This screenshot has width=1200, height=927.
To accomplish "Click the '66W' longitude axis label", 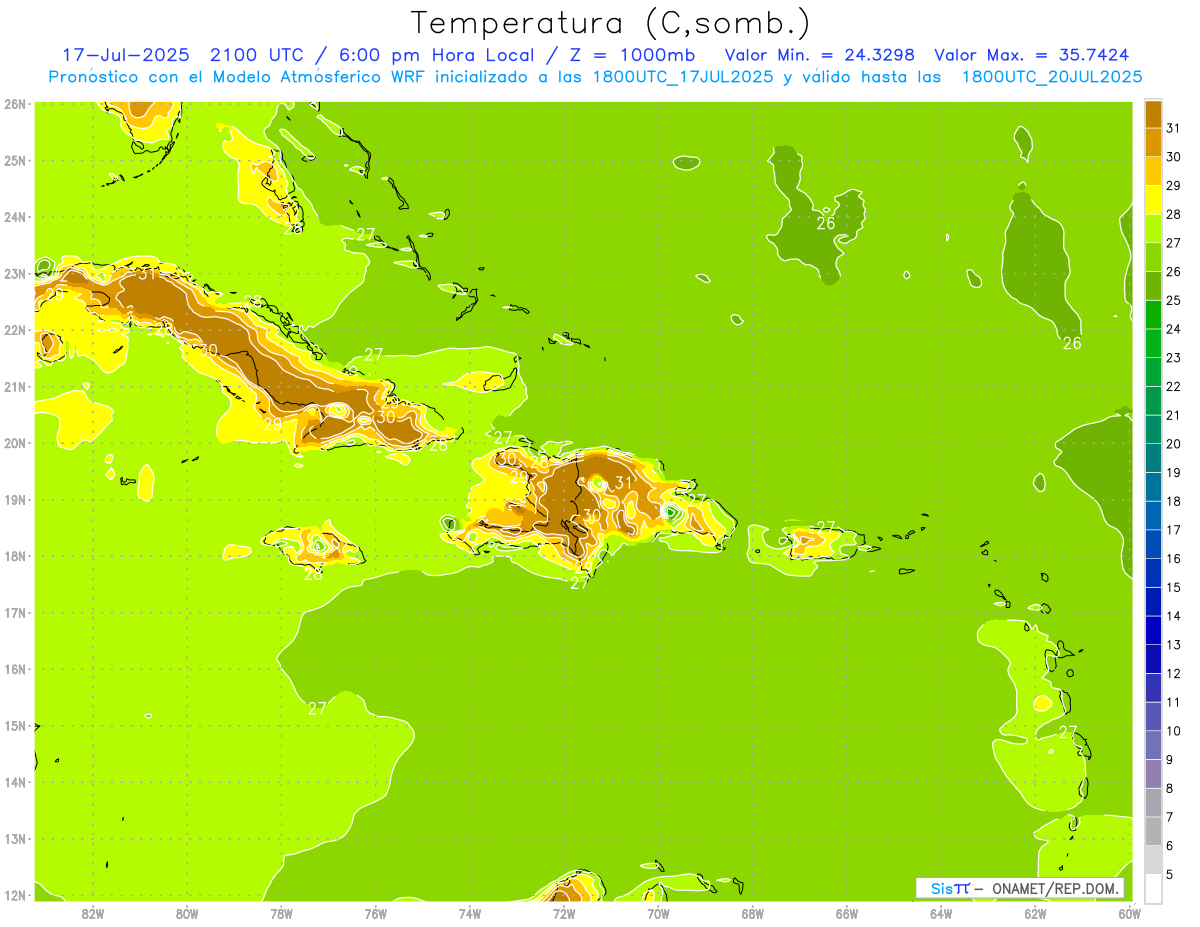I will [x=846, y=913].
